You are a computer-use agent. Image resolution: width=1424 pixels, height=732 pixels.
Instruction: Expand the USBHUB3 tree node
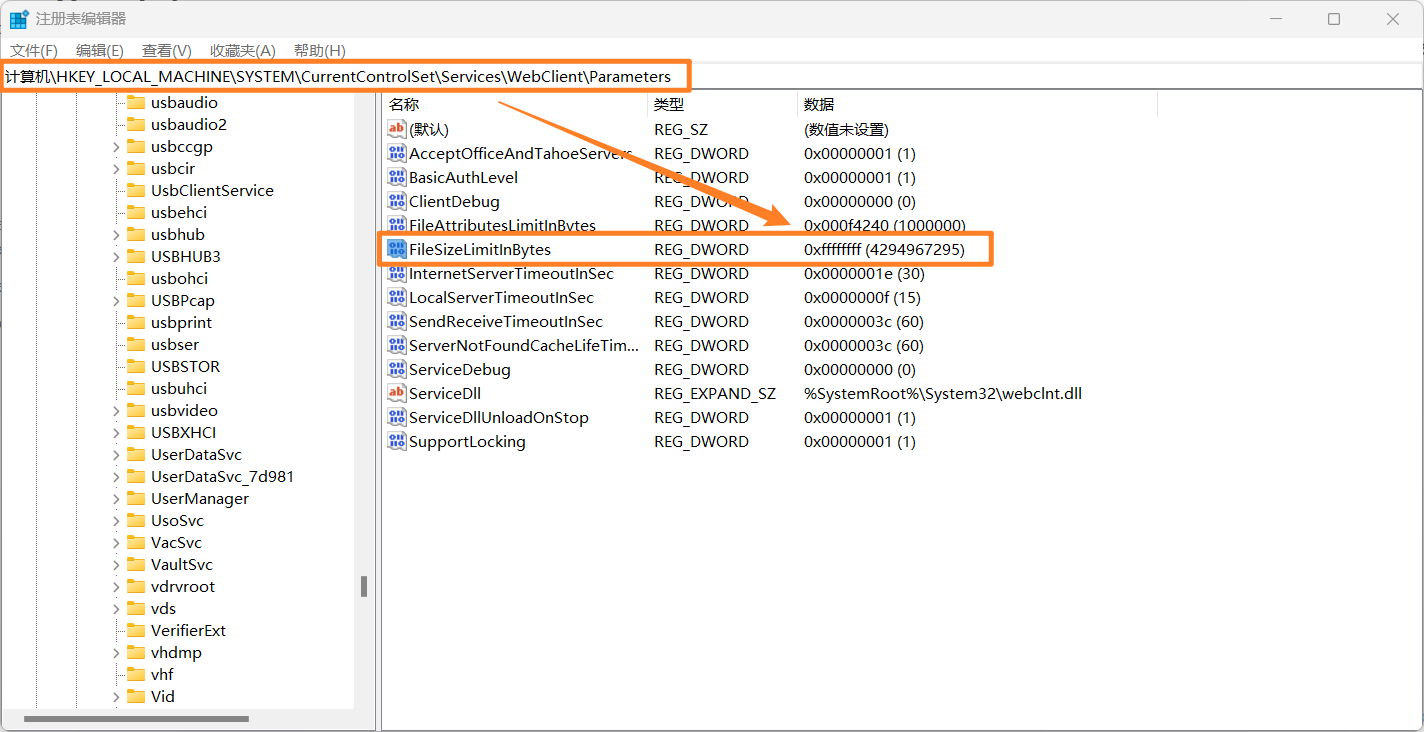pos(116,256)
